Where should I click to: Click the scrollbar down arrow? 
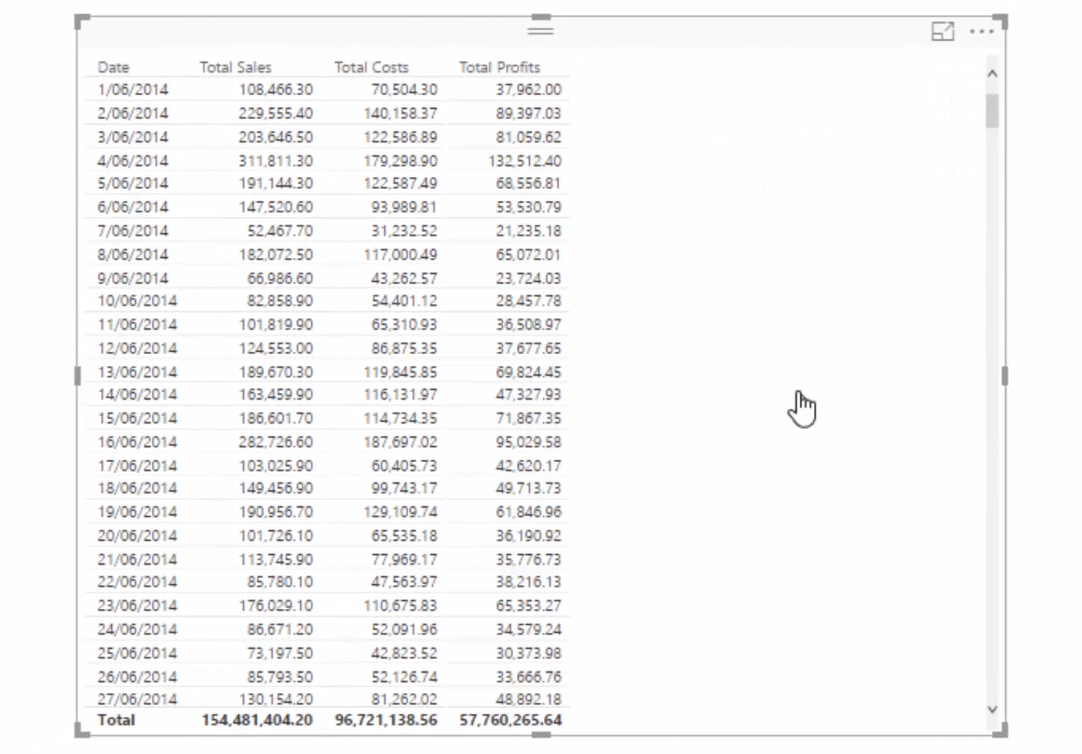[x=992, y=709]
